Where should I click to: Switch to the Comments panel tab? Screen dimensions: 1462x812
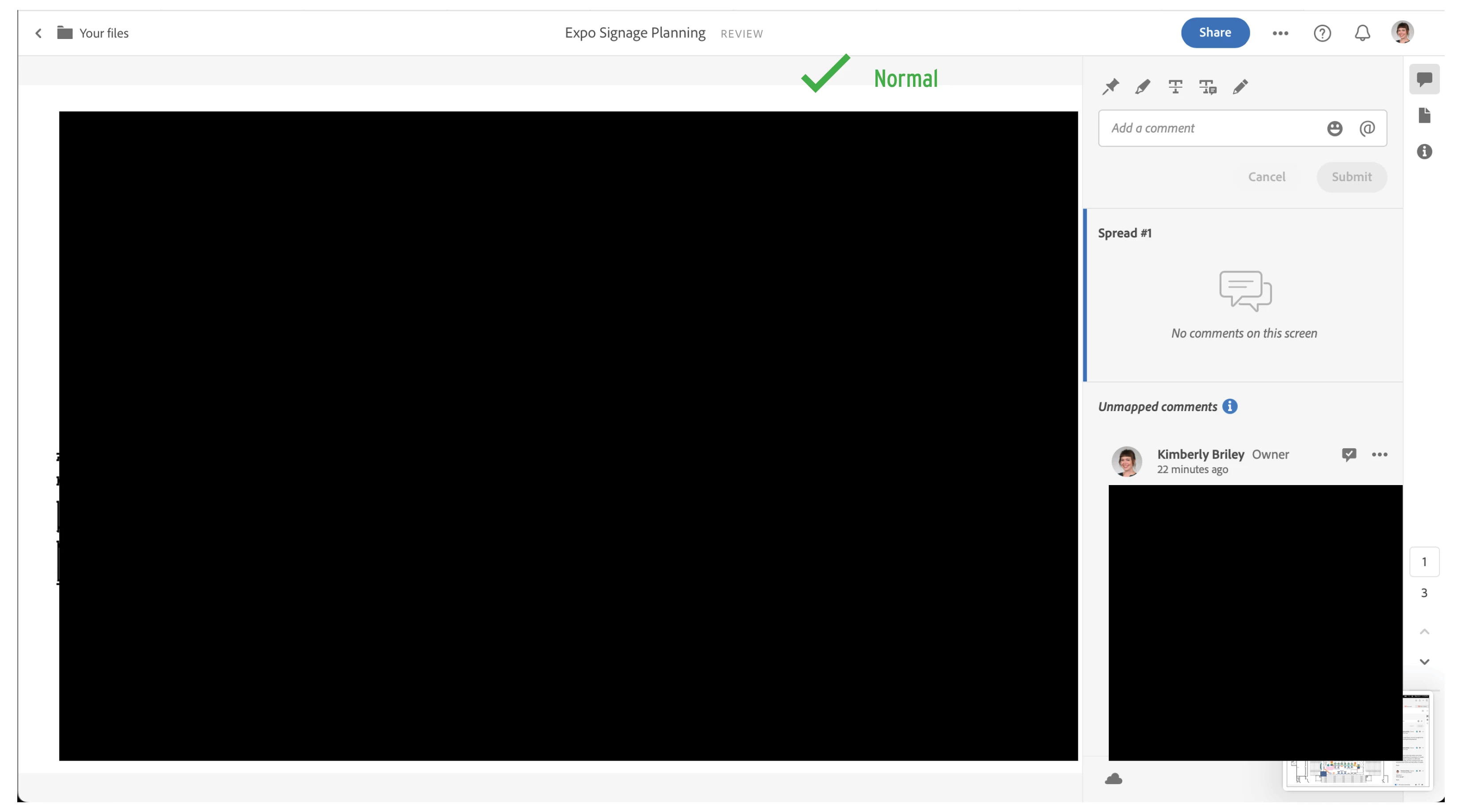pos(1424,79)
